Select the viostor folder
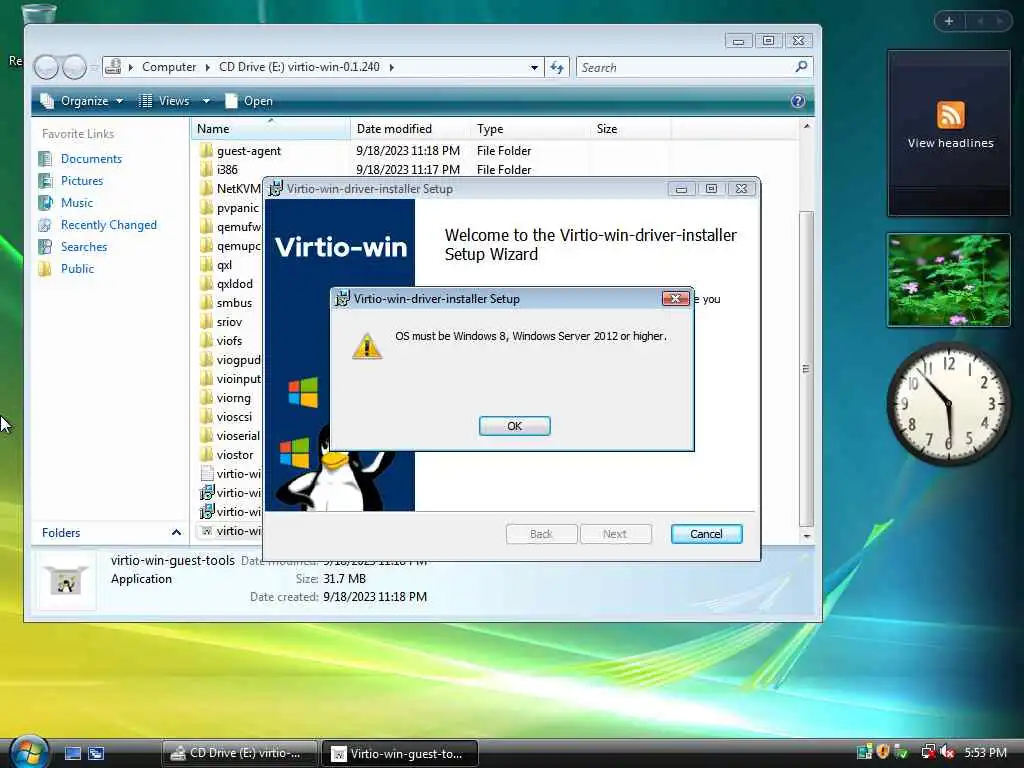The width and height of the screenshot is (1024, 768). pos(234,455)
